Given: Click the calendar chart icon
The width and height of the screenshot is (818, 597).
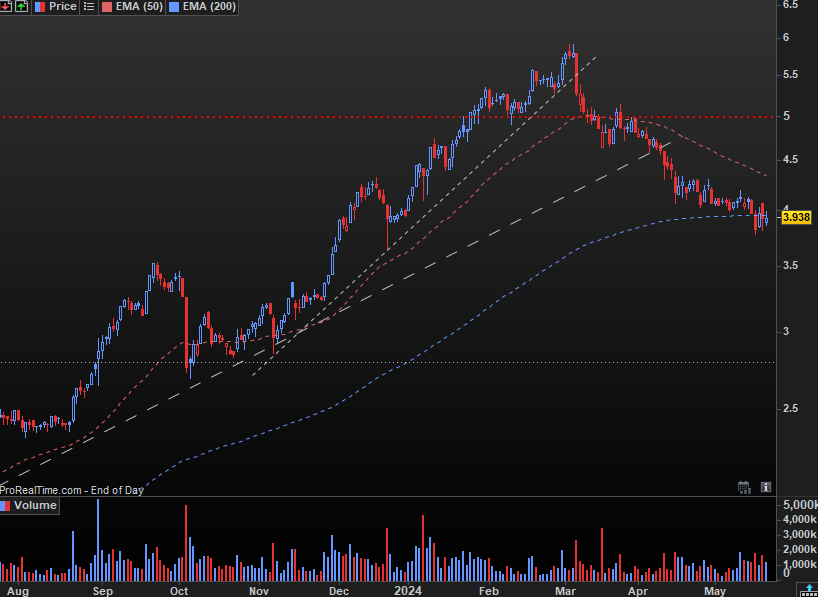Looking at the screenshot, I should coord(744,487).
